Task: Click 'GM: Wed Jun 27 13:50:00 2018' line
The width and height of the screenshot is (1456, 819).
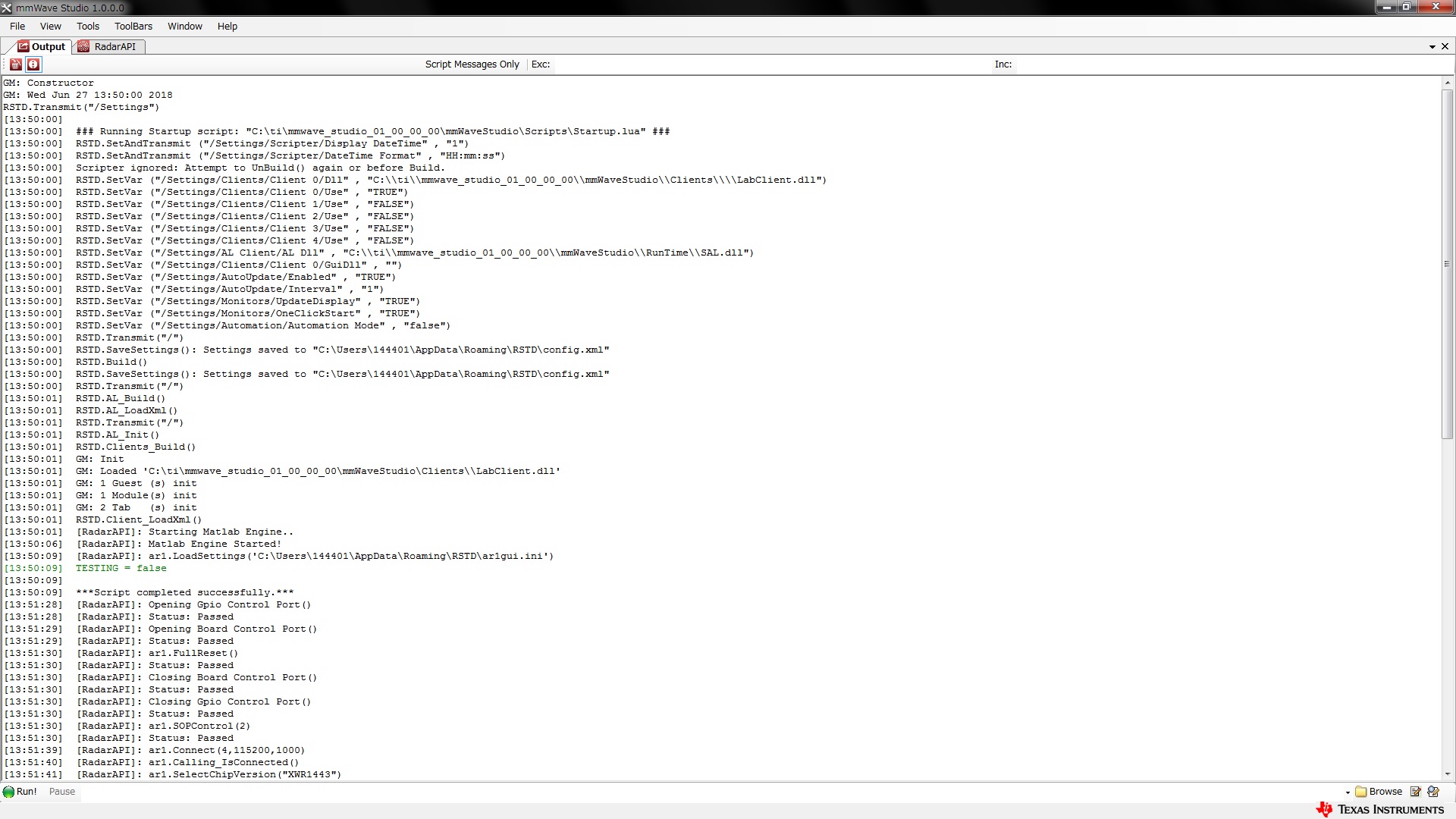Action: tap(88, 95)
